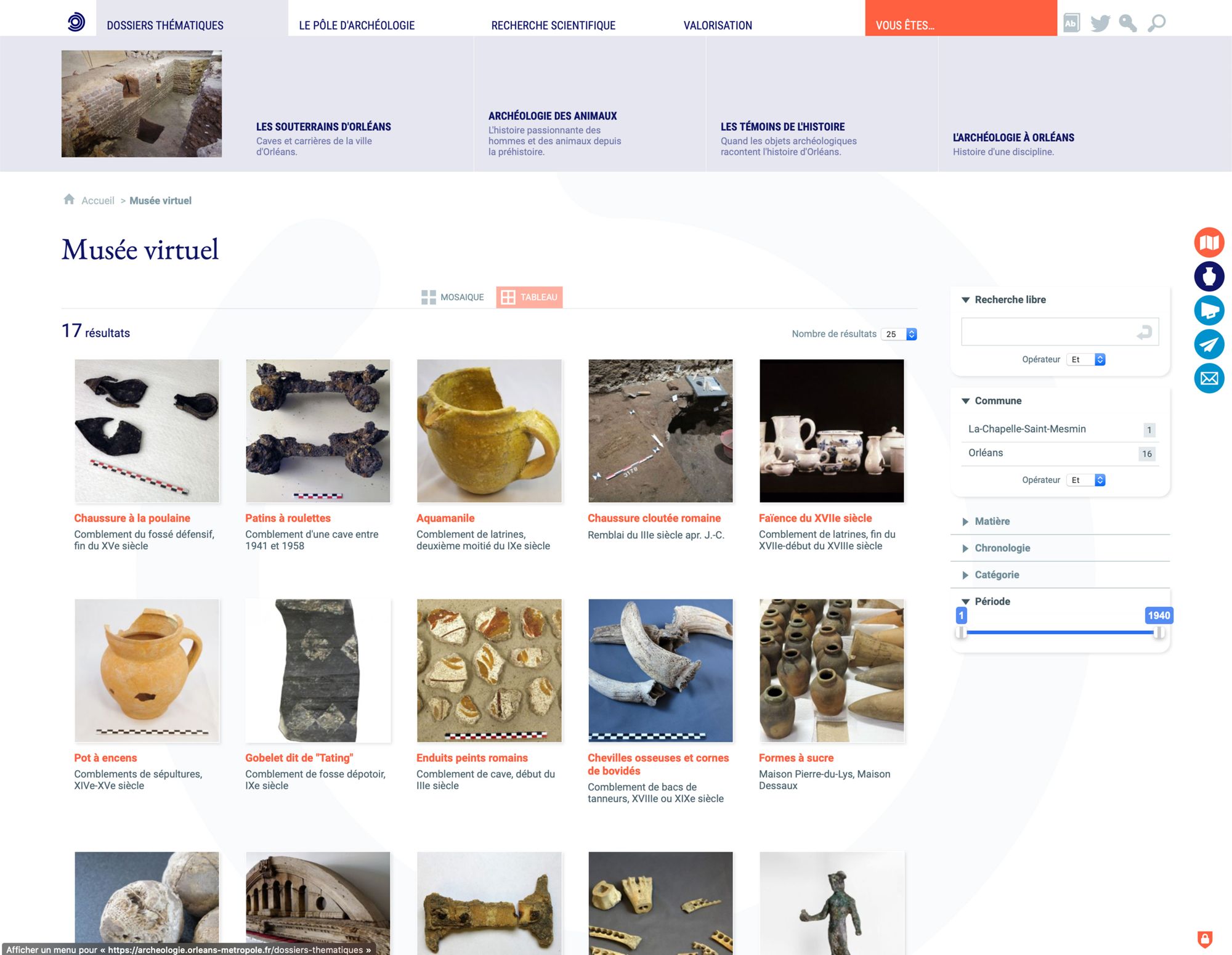Open the Aquamanile item link
Viewport: 1232px width, 955px height.
(x=445, y=518)
